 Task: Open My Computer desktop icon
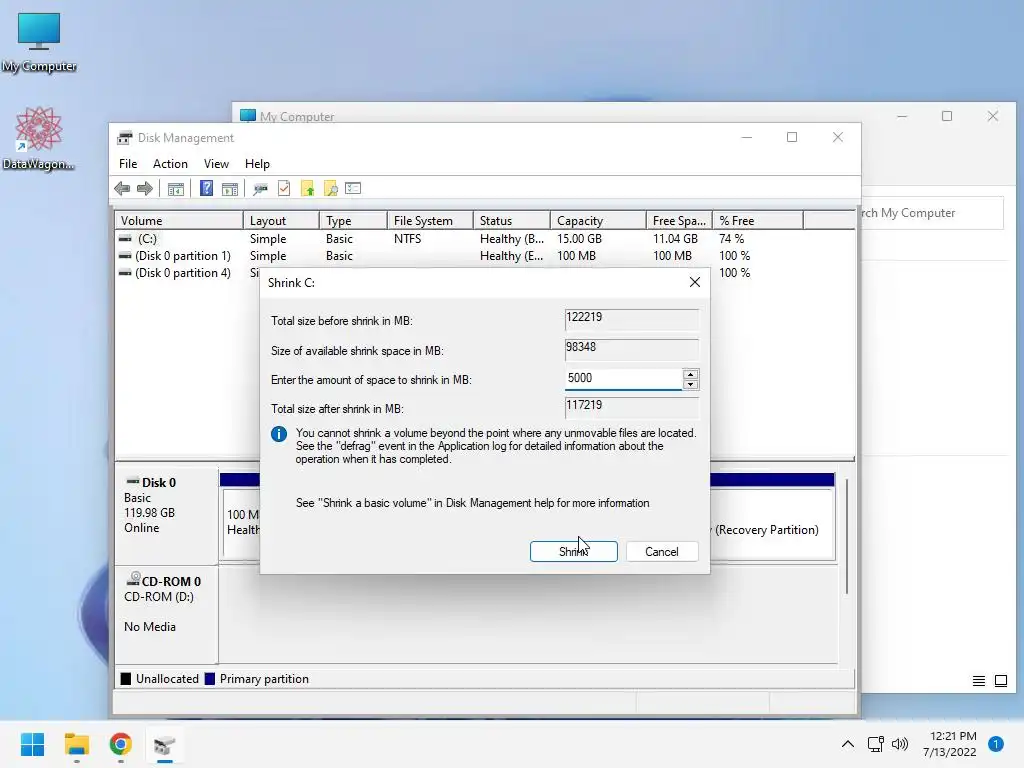click(x=39, y=42)
